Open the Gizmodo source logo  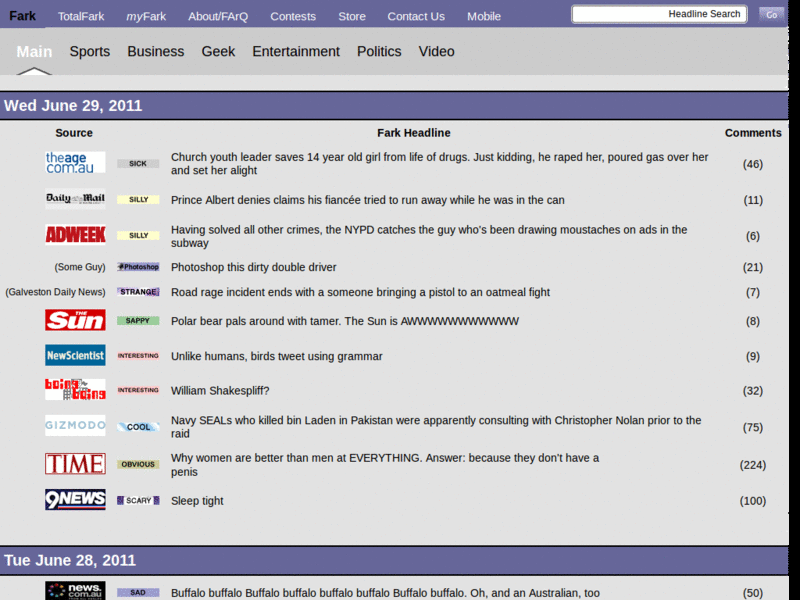click(75, 426)
